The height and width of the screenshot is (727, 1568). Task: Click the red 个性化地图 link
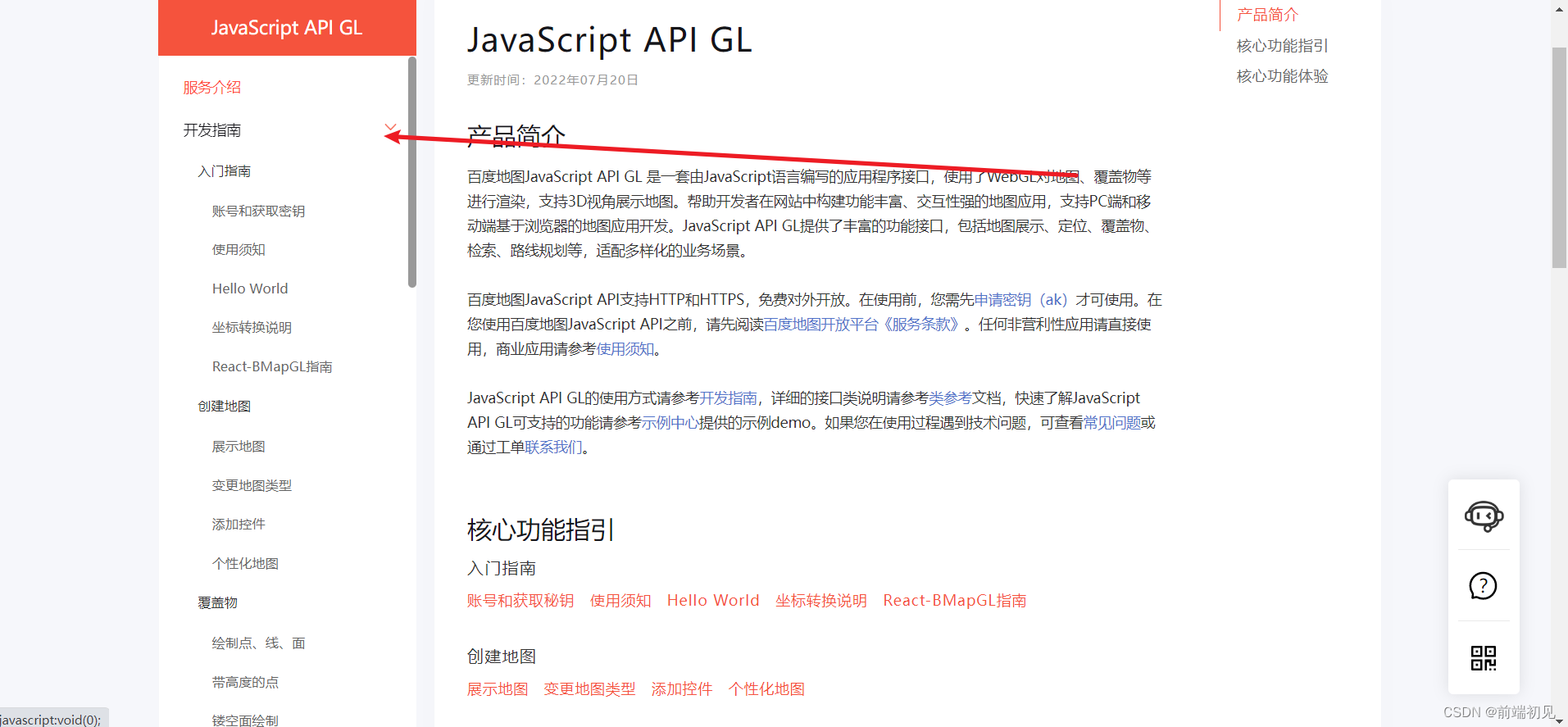pos(766,689)
